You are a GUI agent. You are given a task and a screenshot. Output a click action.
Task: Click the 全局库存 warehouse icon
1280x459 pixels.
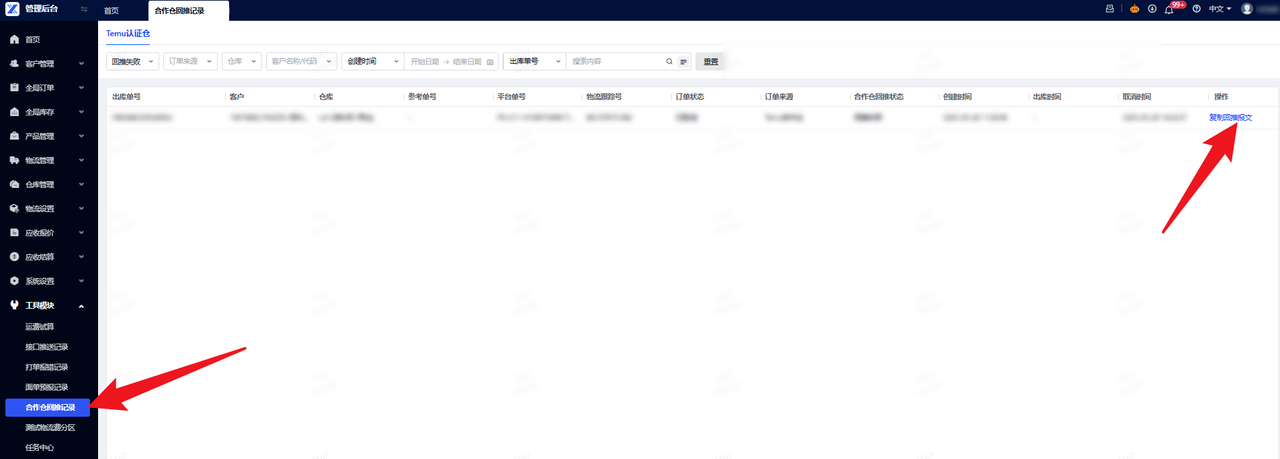coord(14,112)
